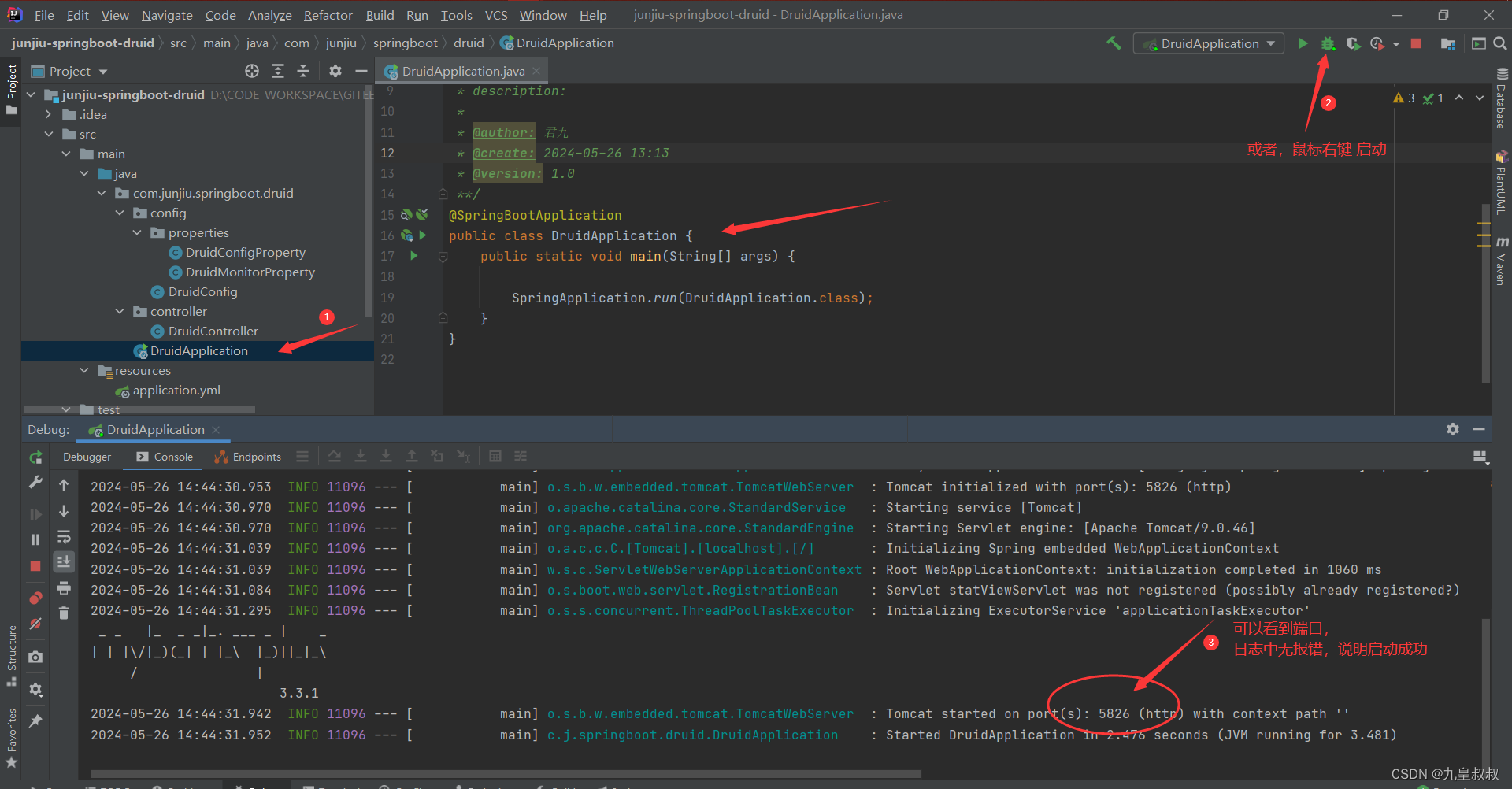Select the Console tab

tap(165, 457)
